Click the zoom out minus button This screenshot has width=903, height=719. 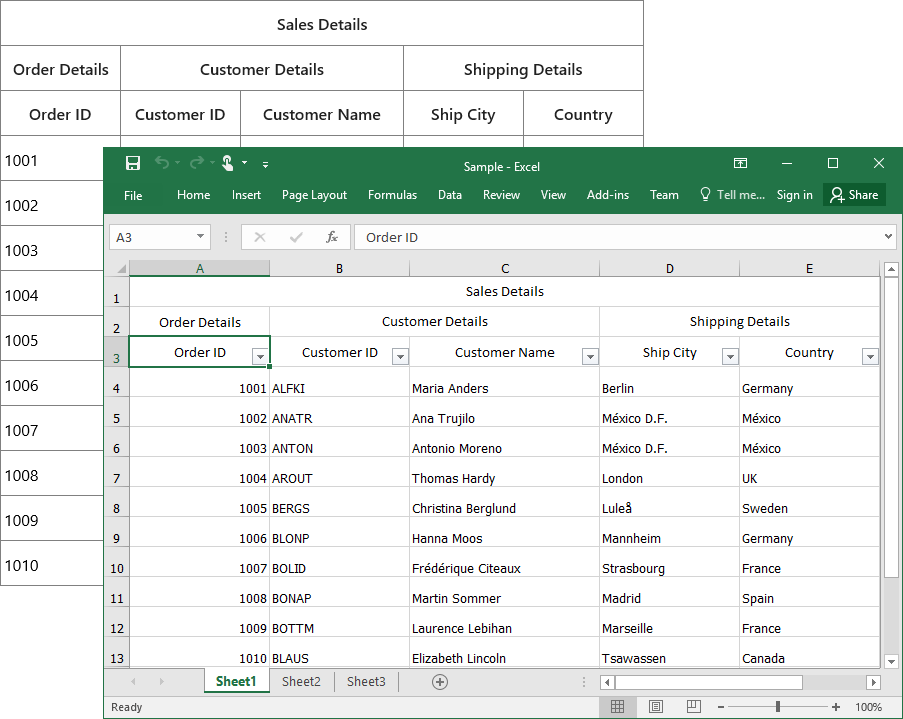[720, 707]
